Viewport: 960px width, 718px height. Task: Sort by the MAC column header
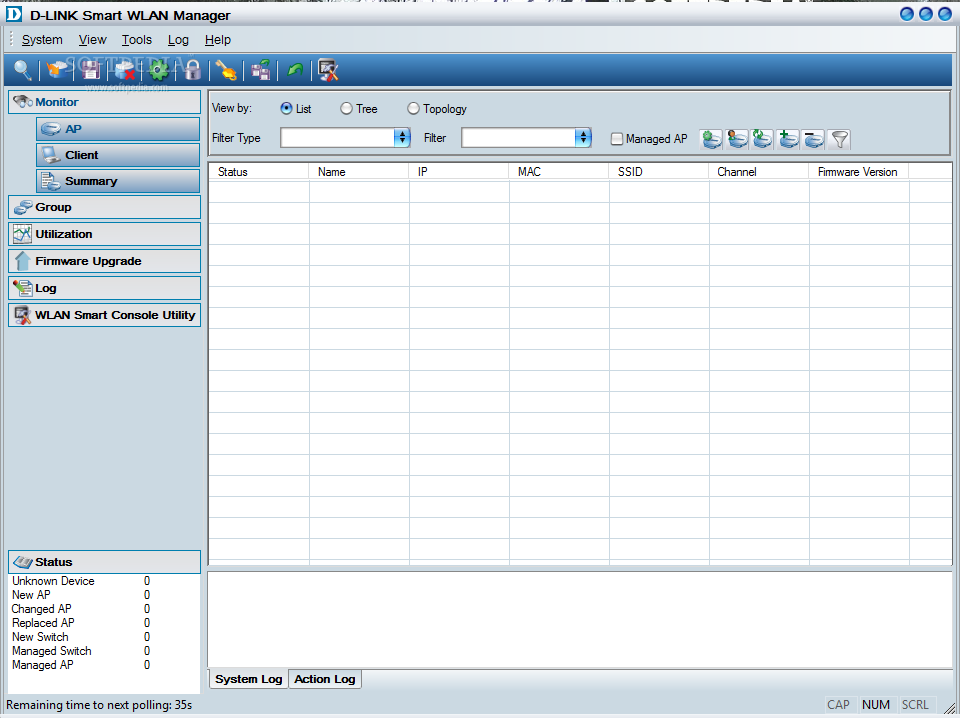(x=558, y=171)
